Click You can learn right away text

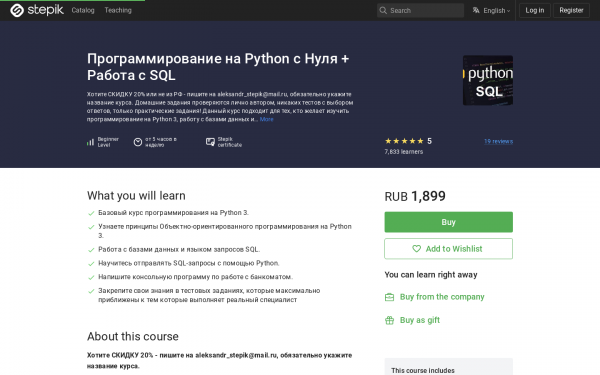point(431,275)
